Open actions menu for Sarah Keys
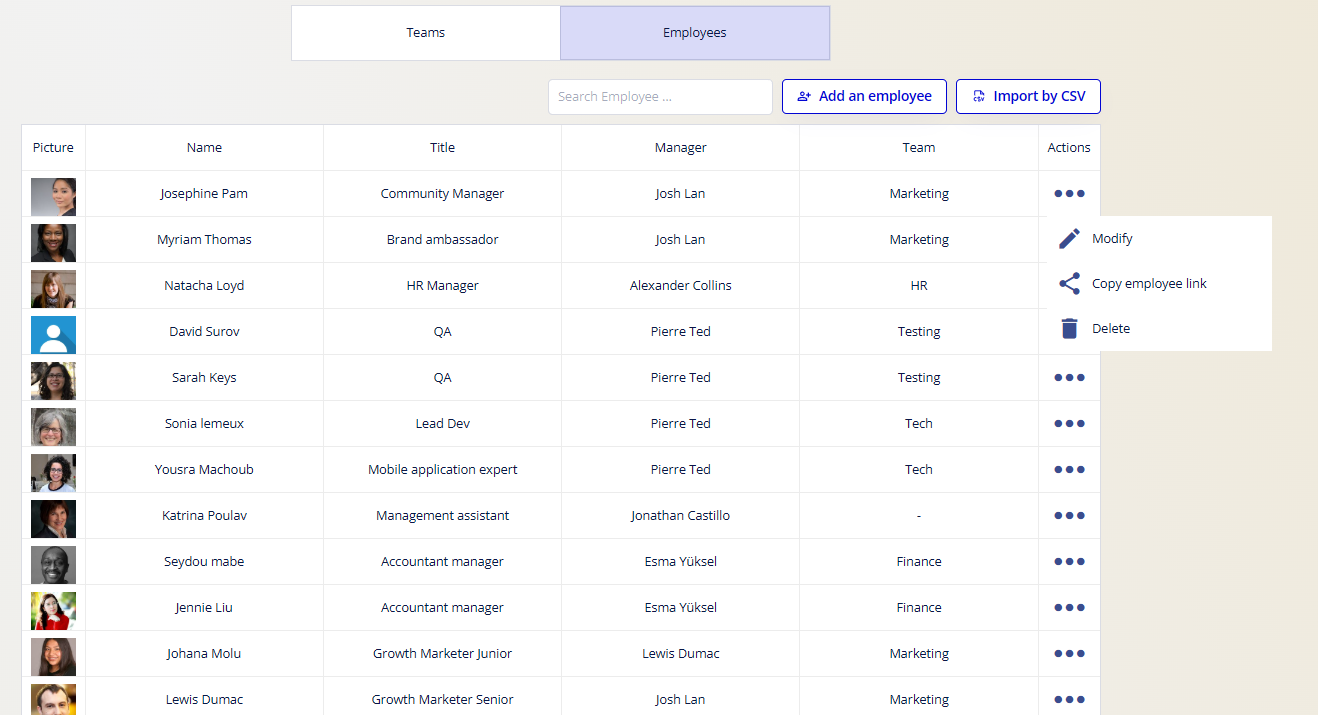The width and height of the screenshot is (1318, 715). point(1069,378)
